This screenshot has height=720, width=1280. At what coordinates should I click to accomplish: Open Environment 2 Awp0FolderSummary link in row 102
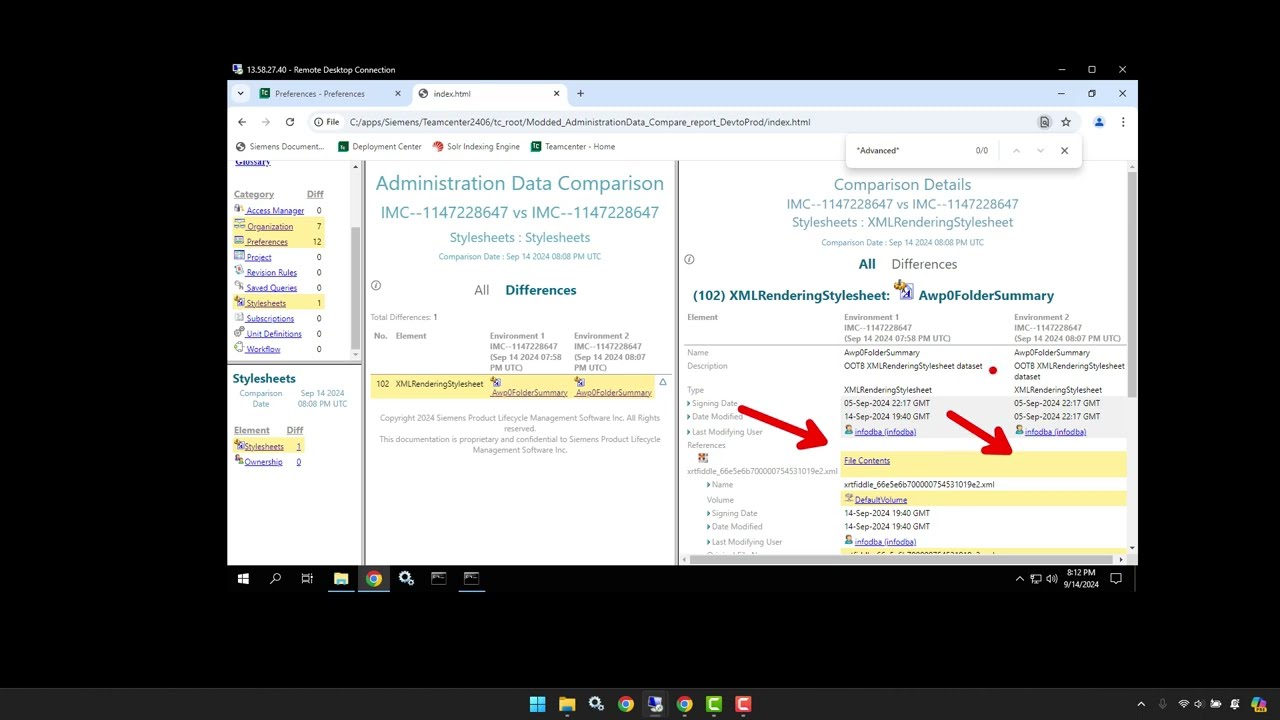(614, 393)
